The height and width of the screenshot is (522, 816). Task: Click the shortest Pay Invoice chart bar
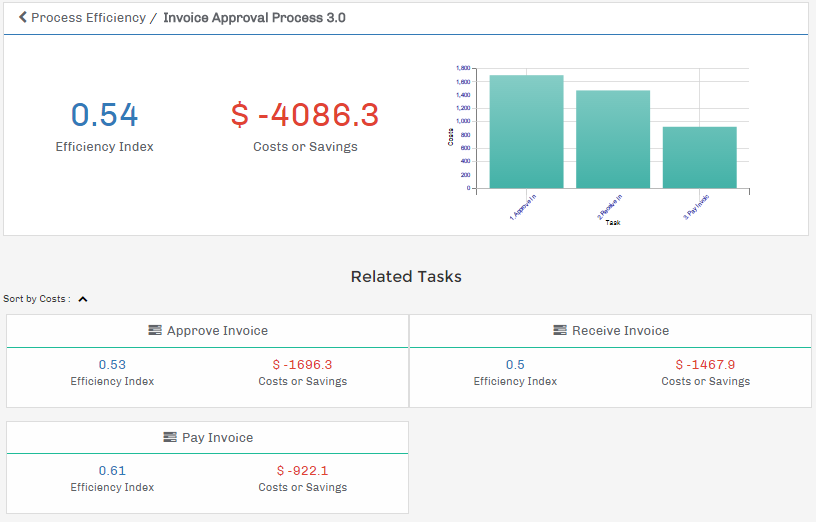tap(699, 157)
